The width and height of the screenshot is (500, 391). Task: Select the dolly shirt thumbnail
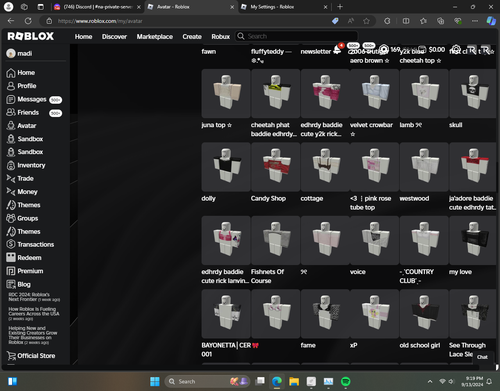click(x=226, y=167)
